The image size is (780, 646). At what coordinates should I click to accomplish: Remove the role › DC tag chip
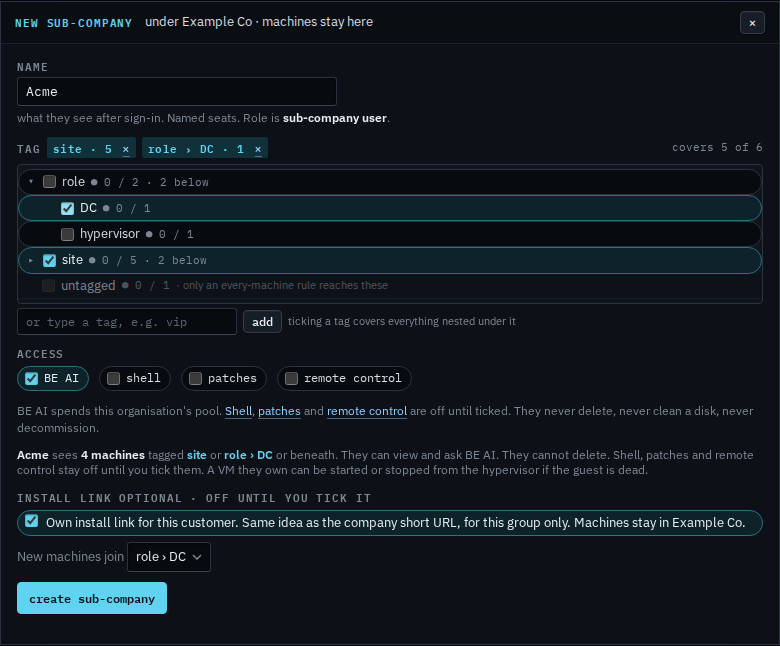click(258, 149)
